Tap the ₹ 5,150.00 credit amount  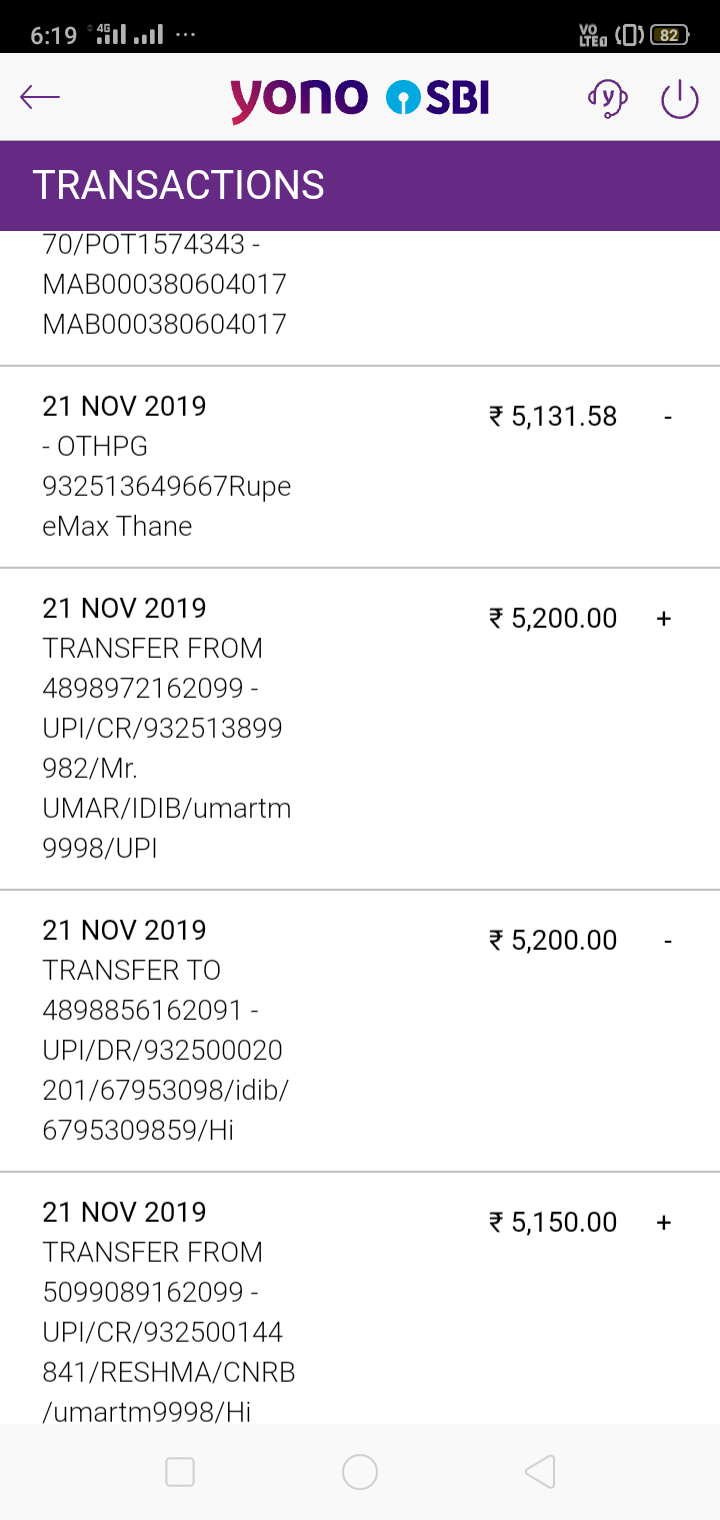click(x=553, y=1222)
